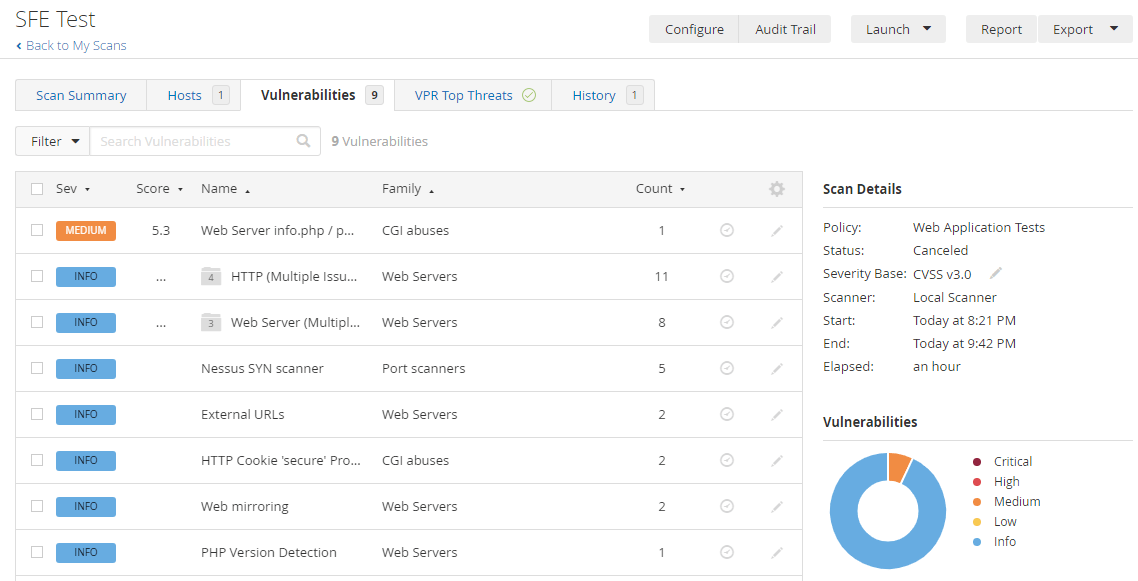
Task: Open the Filter dropdown
Action: (53, 141)
